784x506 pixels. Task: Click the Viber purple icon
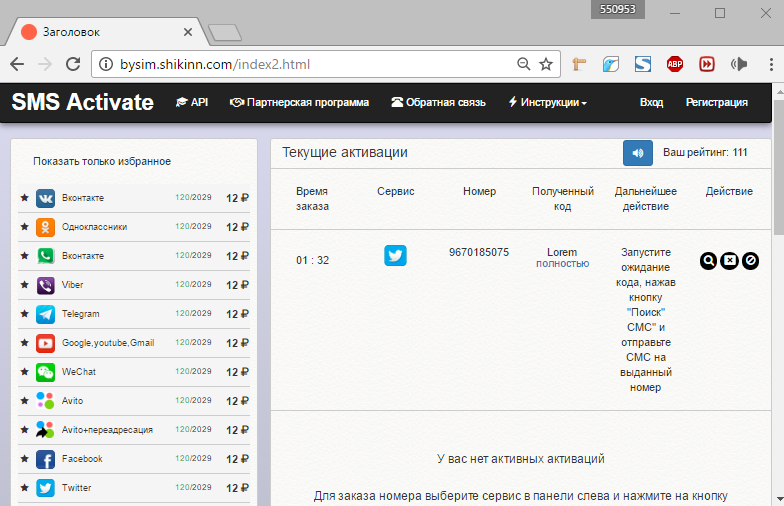tap(45, 285)
